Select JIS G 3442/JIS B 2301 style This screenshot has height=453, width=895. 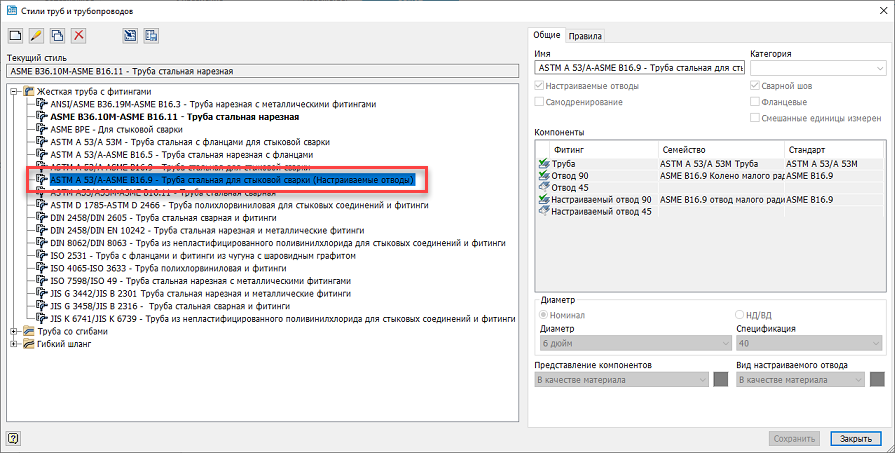(200, 293)
